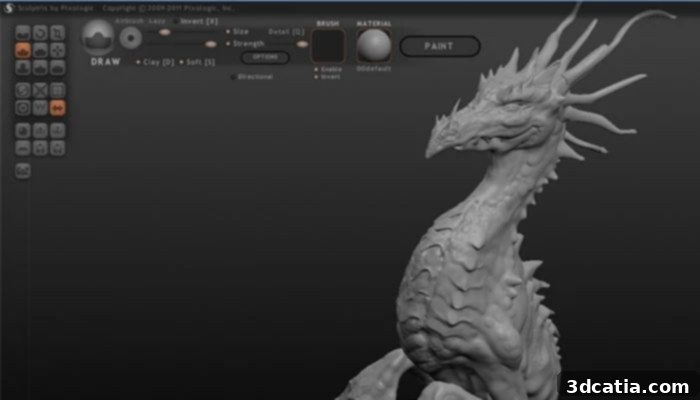Viewport: 700px width, 400px height.
Task: Select the Pinch brush tool
Action: [x=40, y=67]
